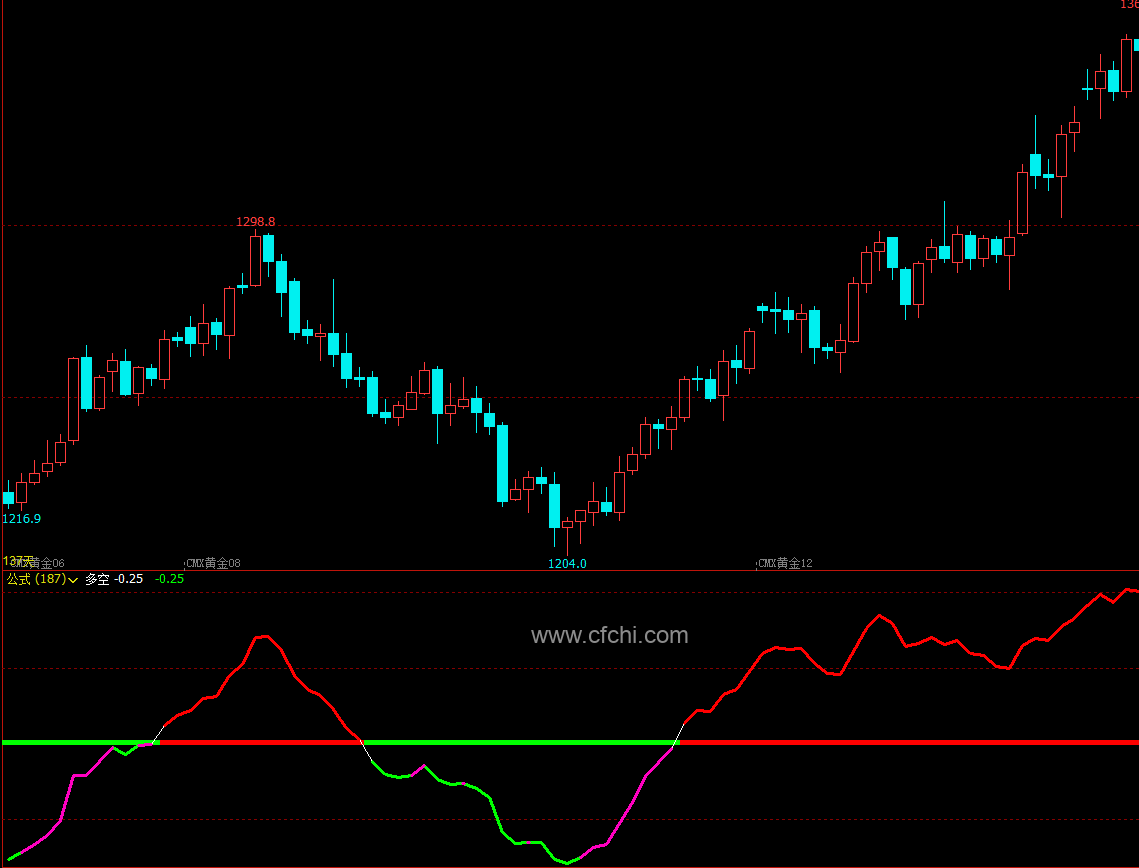Click the 1298.8 high price label

point(256,222)
